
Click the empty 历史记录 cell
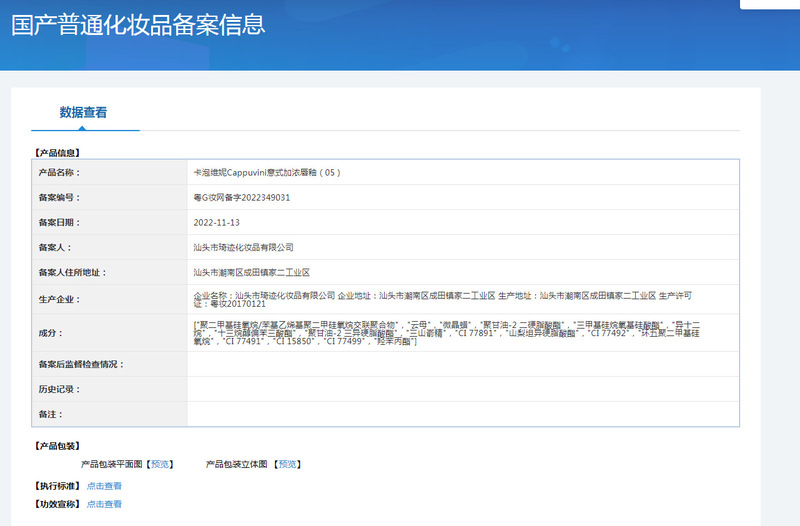463,389
